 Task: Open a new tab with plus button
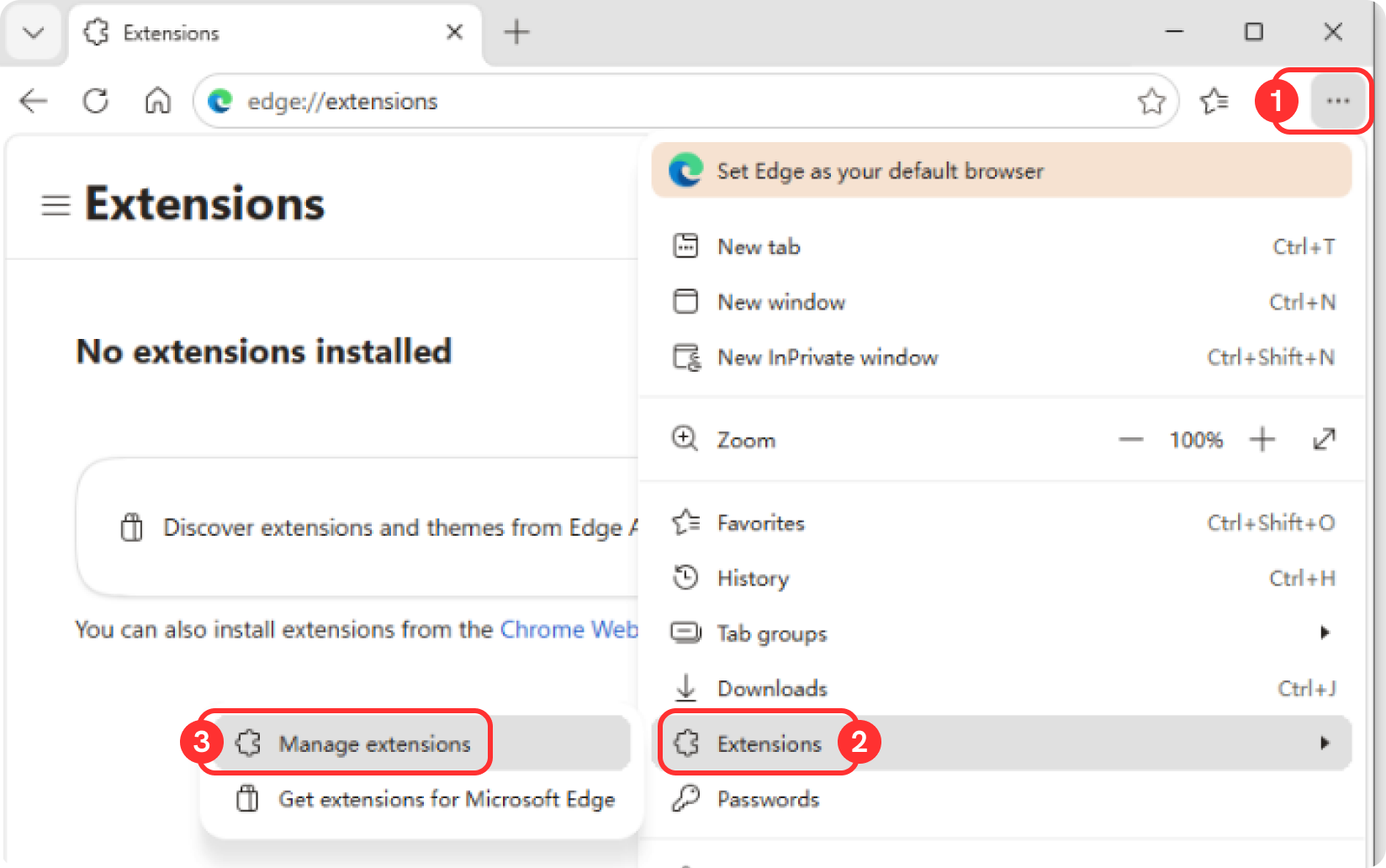(x=516, y=32)
